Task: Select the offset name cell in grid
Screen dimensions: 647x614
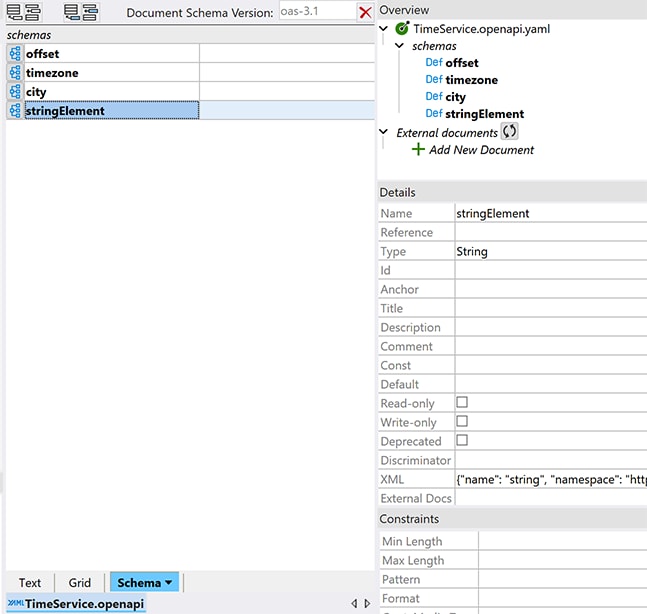Action: [x=112, y=54]
